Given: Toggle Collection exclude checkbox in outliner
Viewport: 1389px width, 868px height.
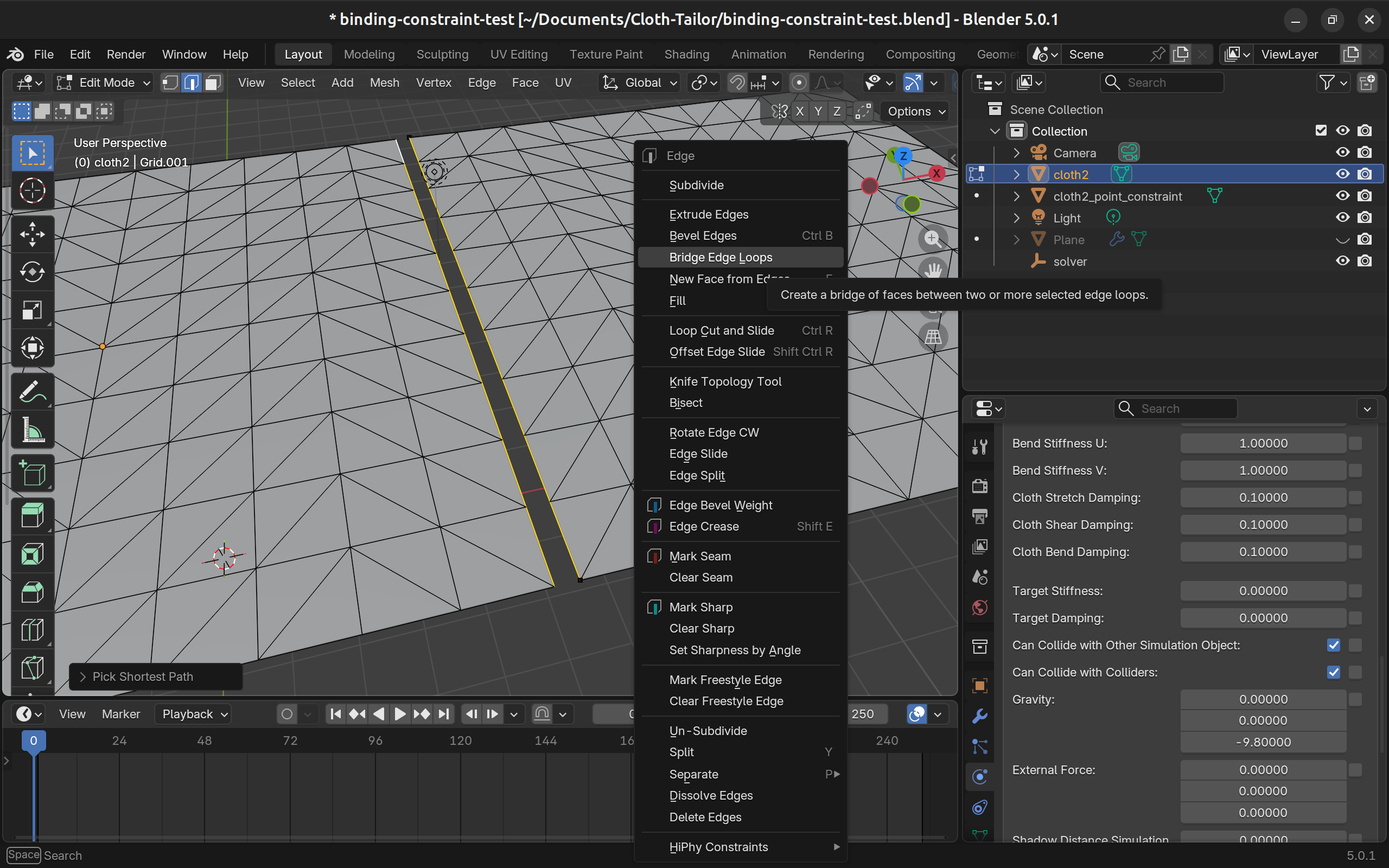Looking at the screenshot, I should (1321, 131).
